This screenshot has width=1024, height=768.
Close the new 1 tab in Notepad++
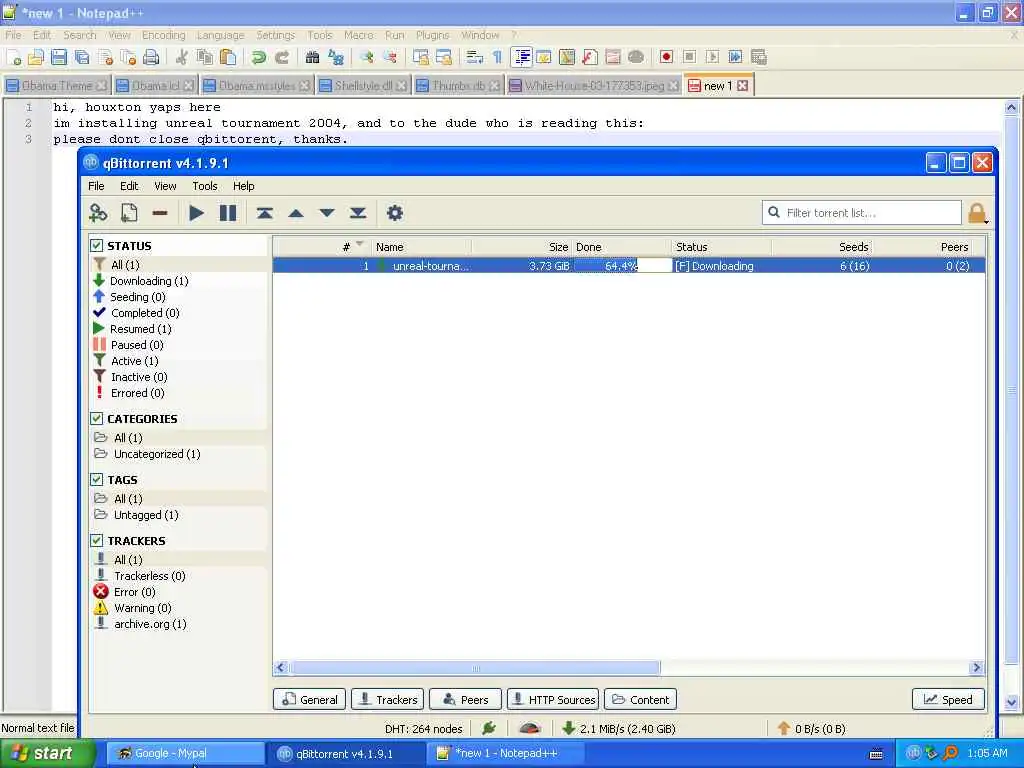pos(743,86)
